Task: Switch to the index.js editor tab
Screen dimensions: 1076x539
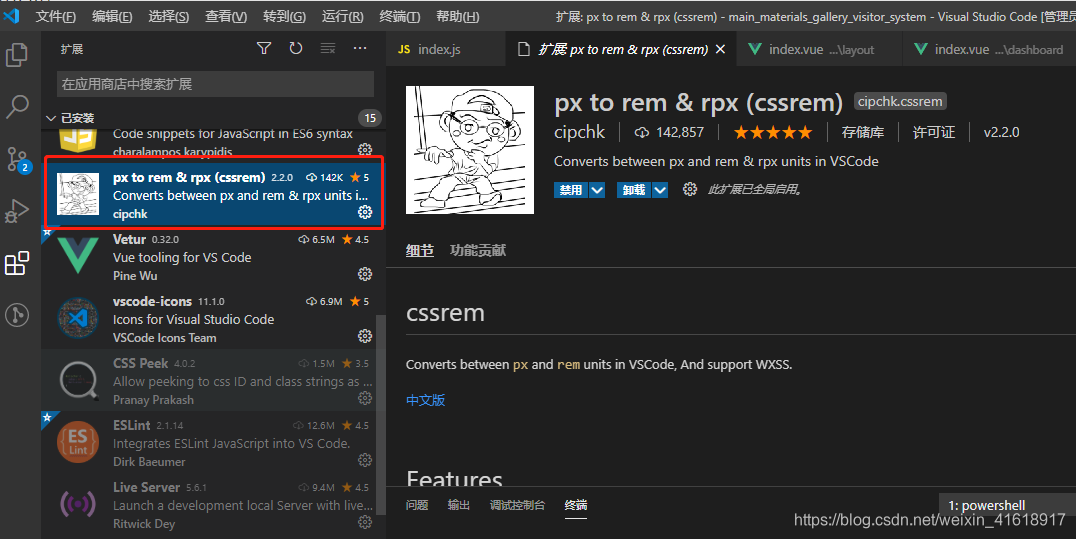Action: (x=446, y=49)
